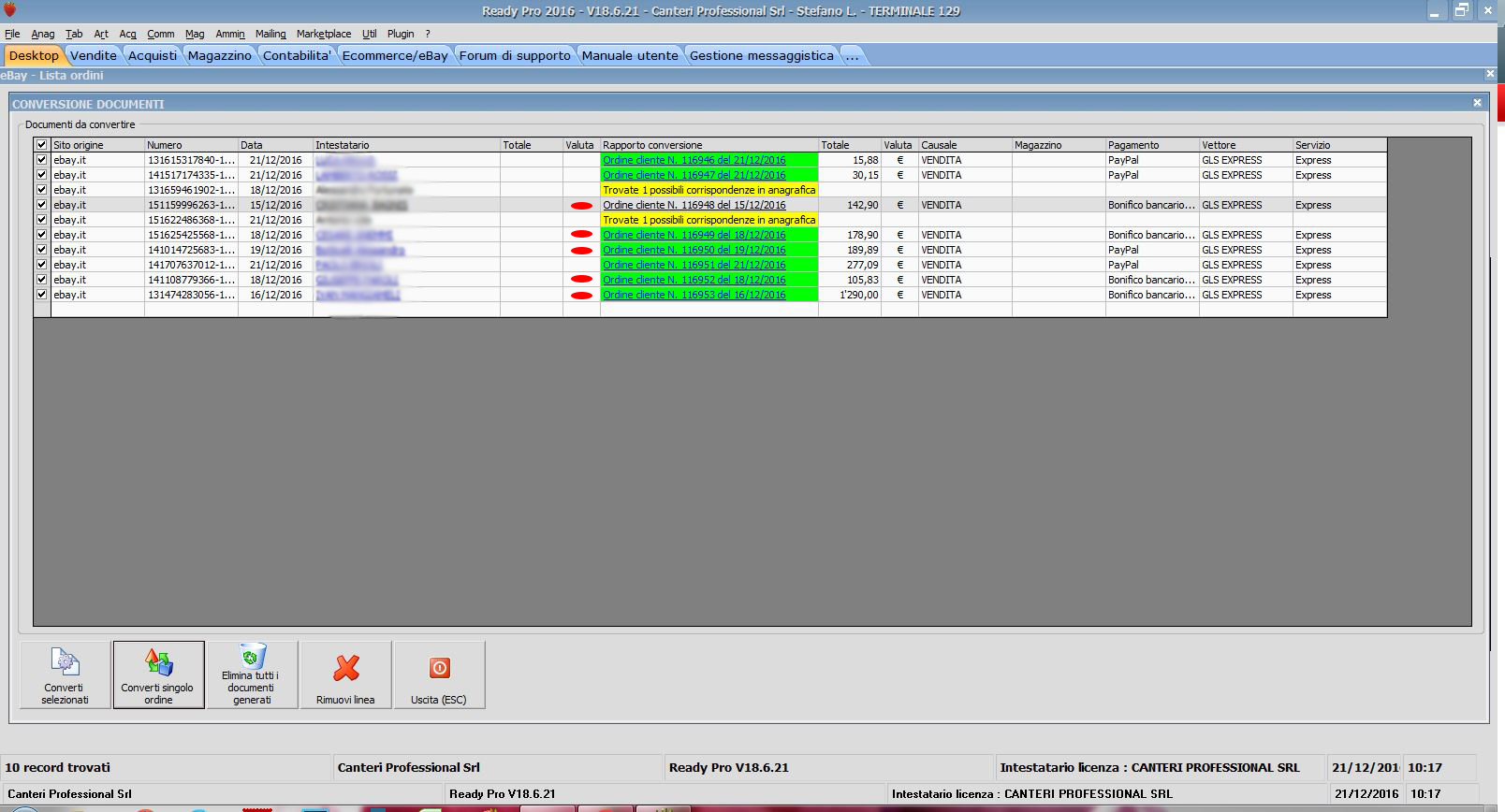The image size is (1505, 812).
Task: Click the Vettore column header
Action: tap(1247, 145)
